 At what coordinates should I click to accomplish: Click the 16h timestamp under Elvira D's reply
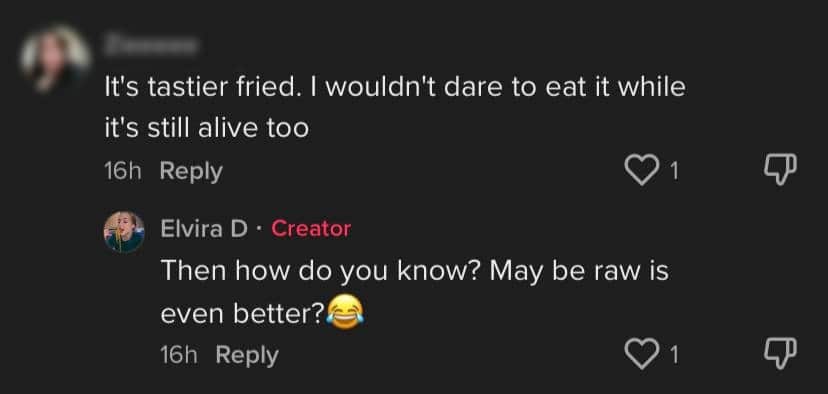point(178,355)
